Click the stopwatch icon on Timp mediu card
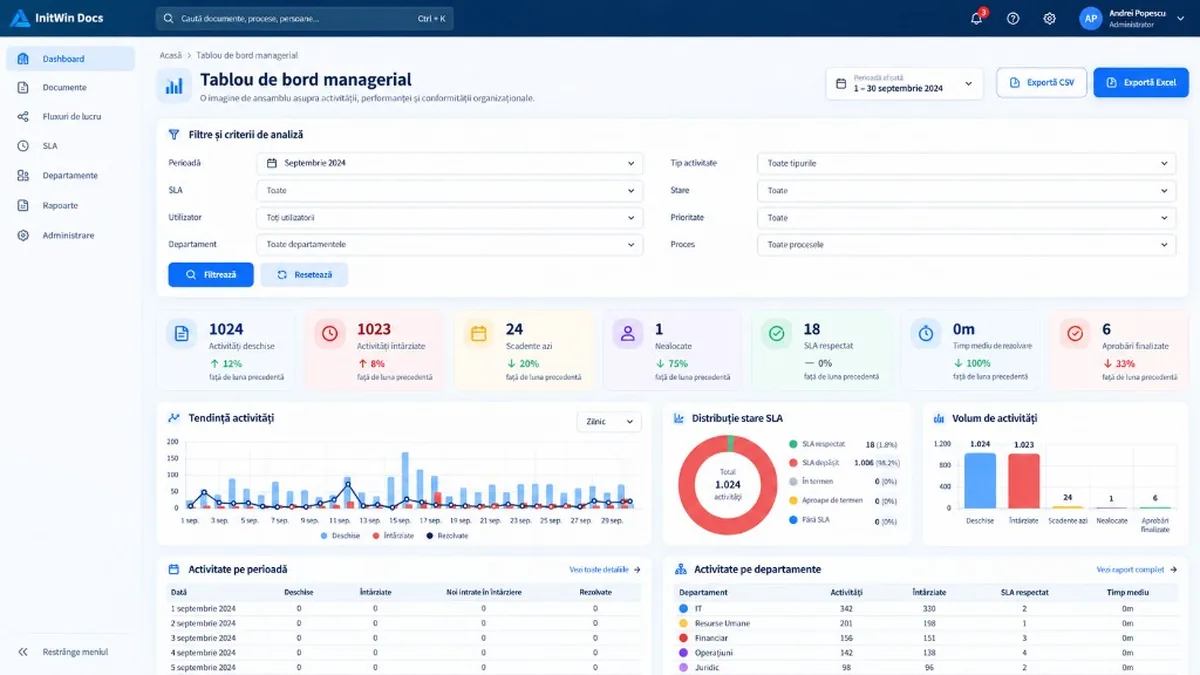Viewport: 1200px width, 675px height. 926,334
